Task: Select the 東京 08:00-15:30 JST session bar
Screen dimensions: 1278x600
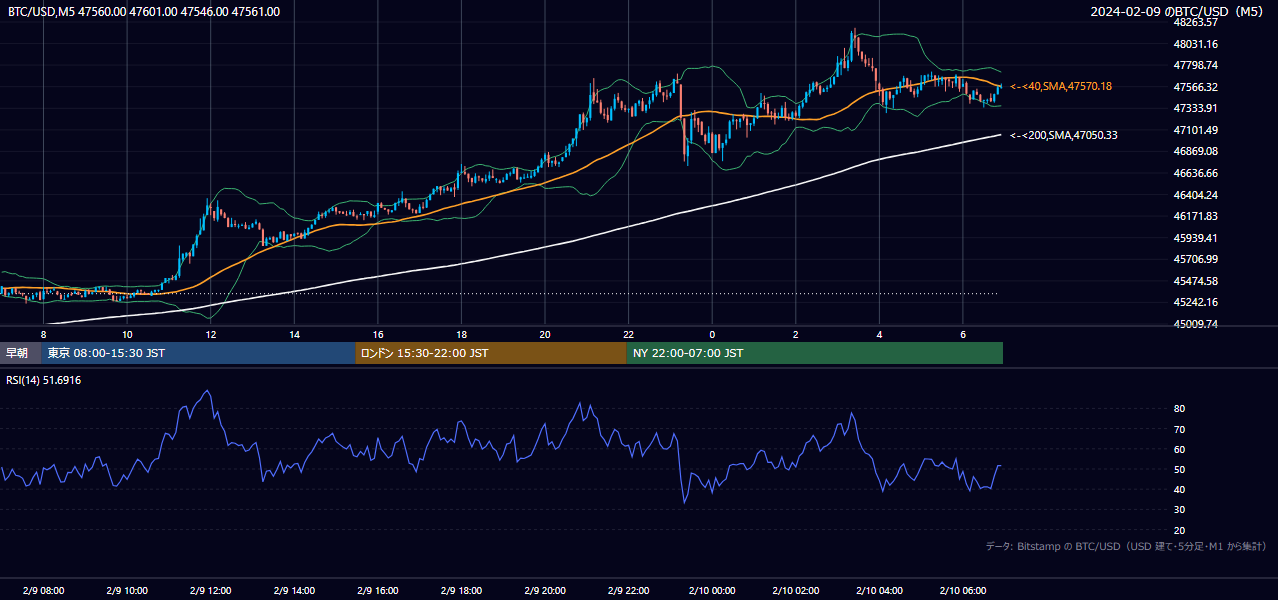Action: click(x=198, y=353)
